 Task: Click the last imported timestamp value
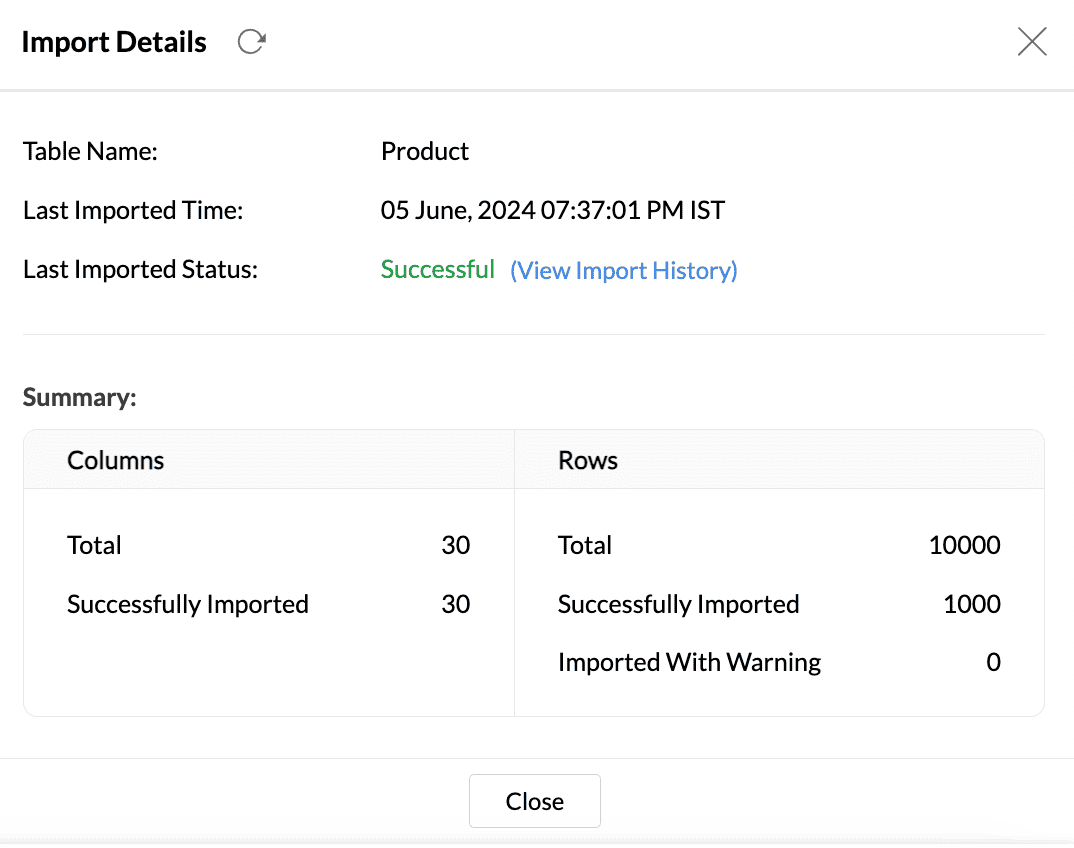click(x=553, y=211)
